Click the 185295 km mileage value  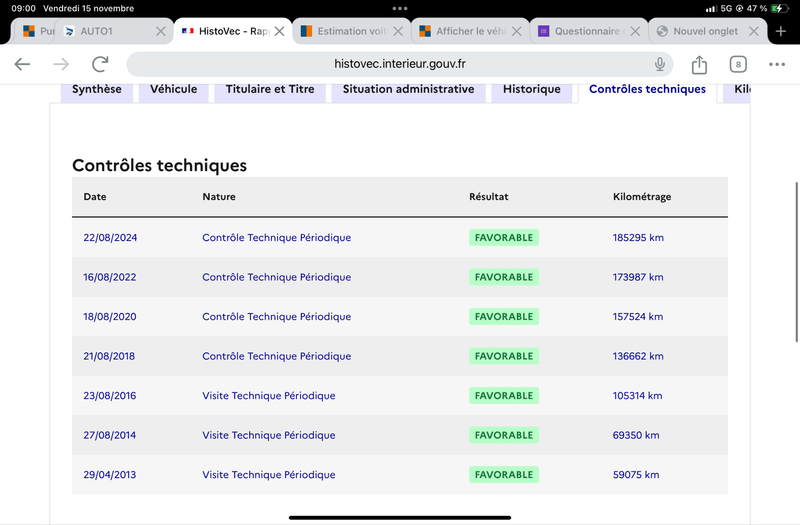coord(638,238)
